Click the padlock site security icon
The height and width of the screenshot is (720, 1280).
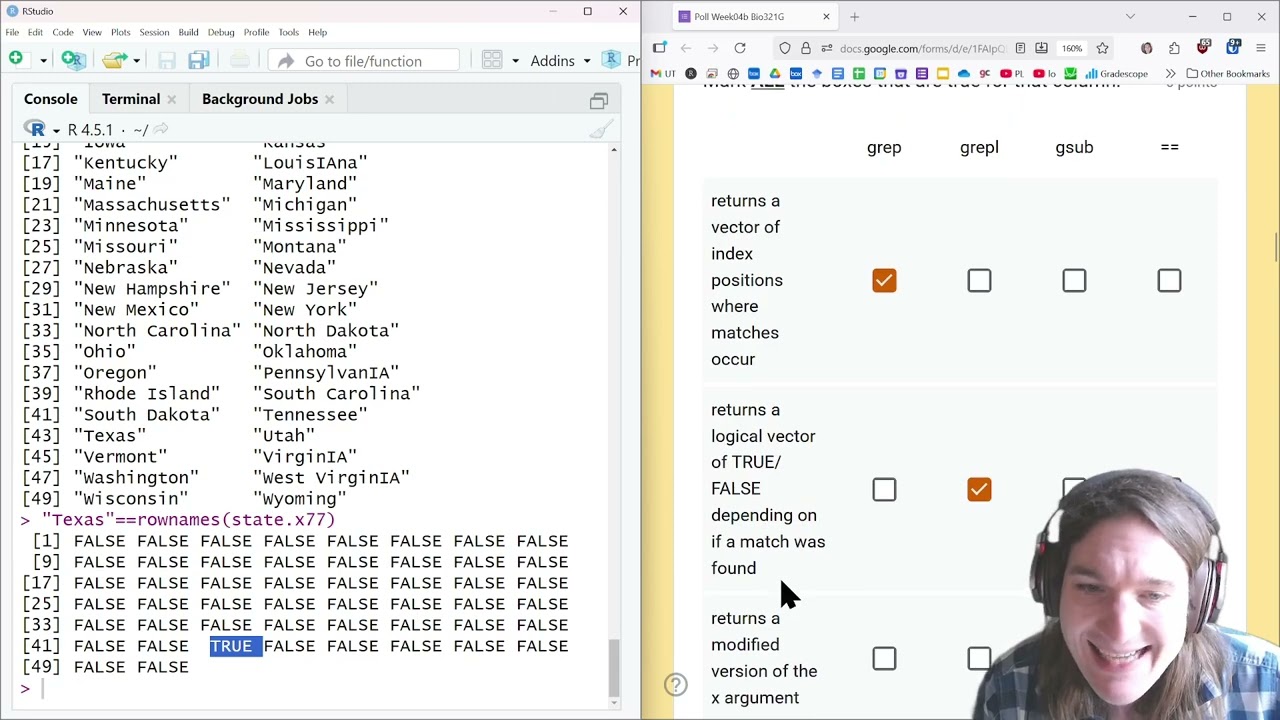coord(808,48)
